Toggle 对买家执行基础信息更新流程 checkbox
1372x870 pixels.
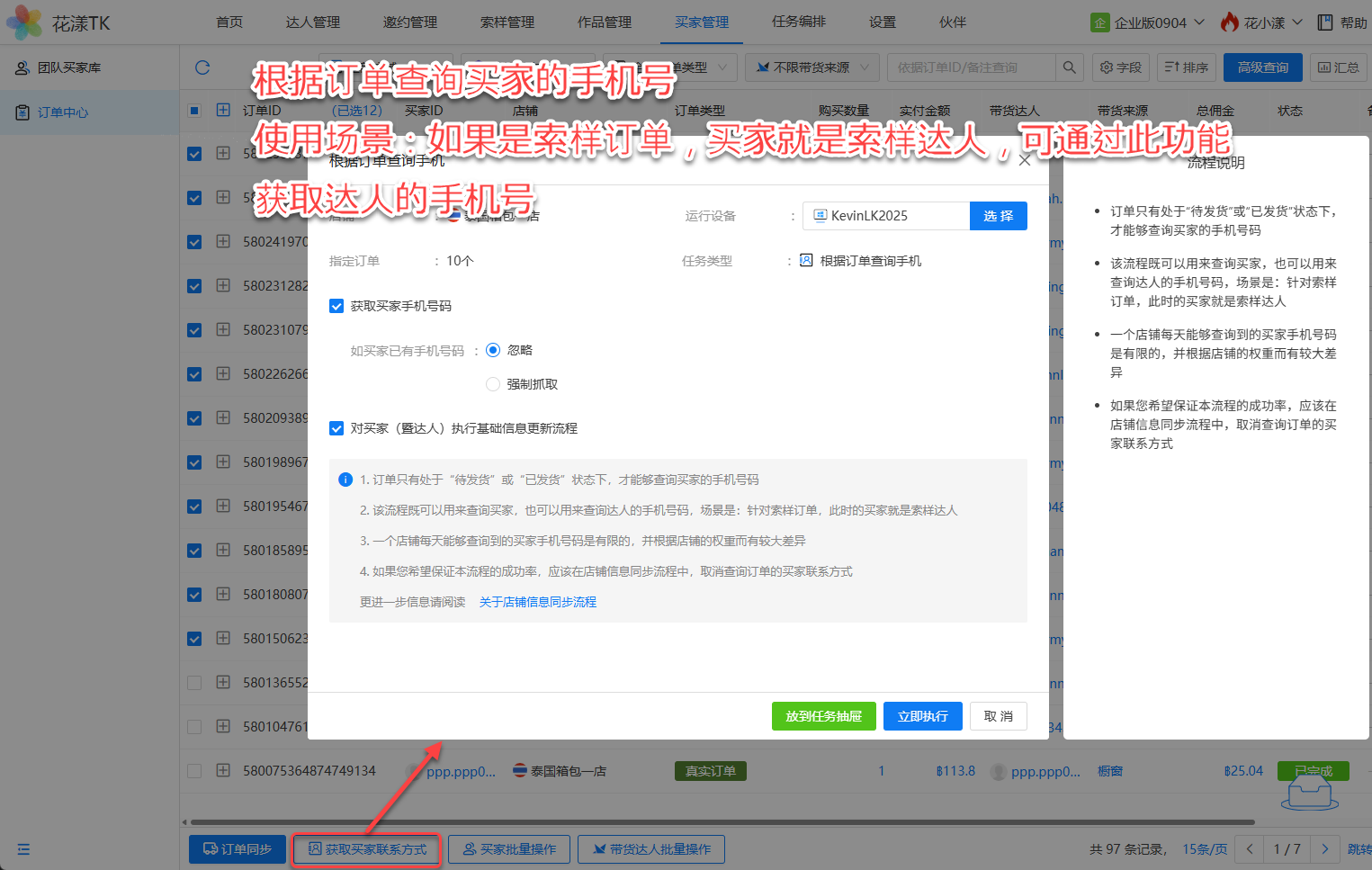click(336, 428)
